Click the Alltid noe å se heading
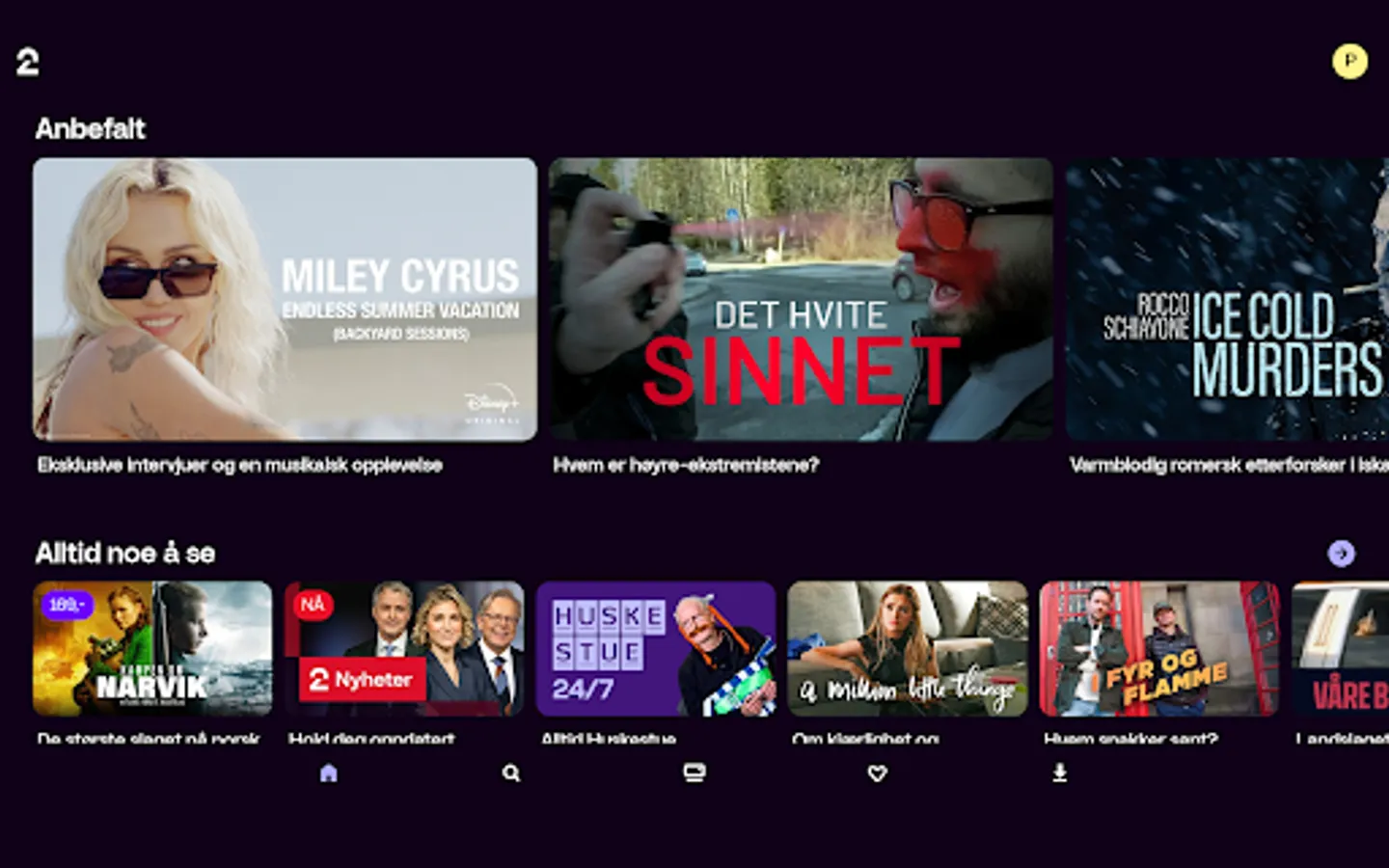Viewport: 1389px width, 868px height. [124, 553]
